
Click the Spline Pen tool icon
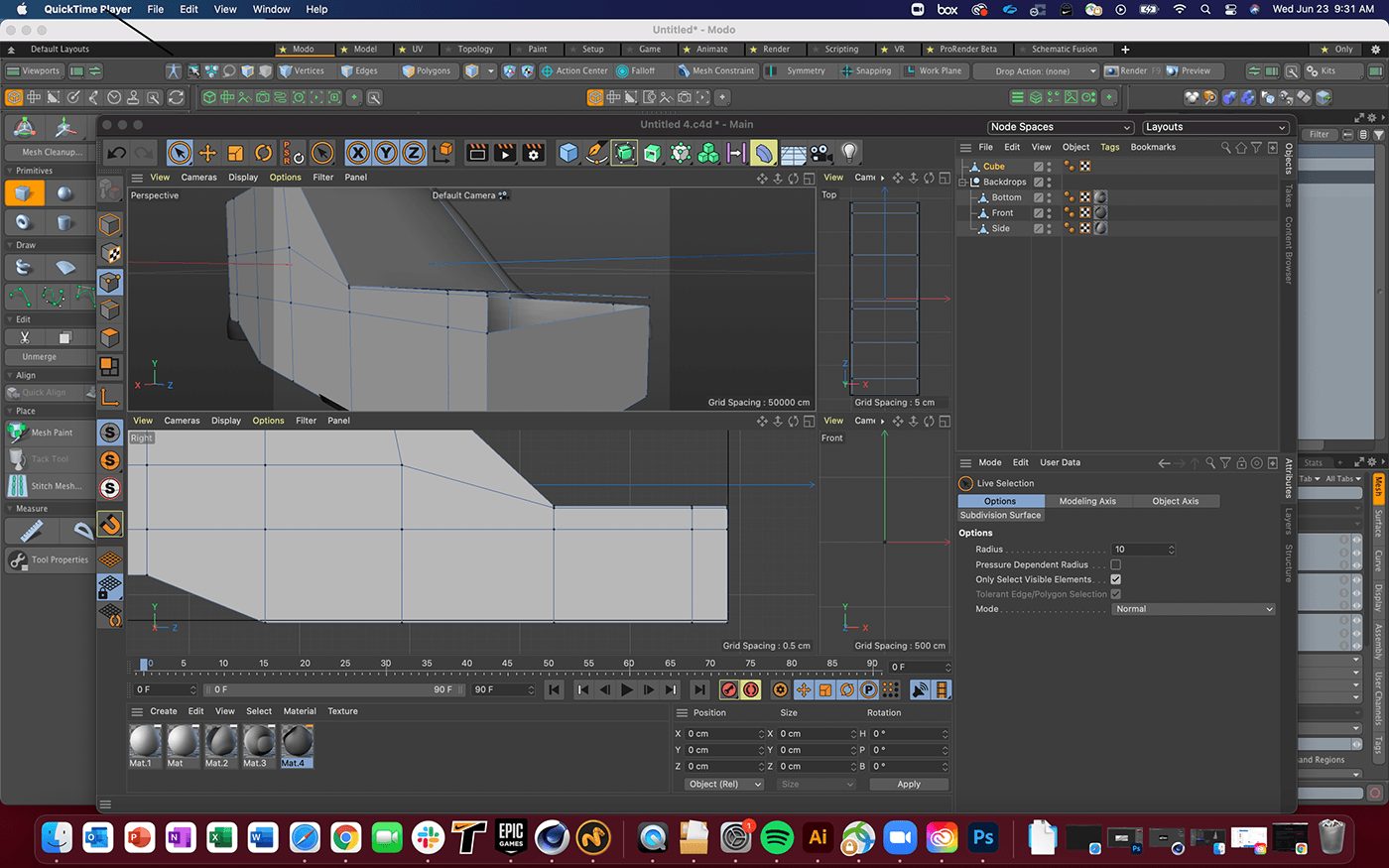[x=596, y=153]
